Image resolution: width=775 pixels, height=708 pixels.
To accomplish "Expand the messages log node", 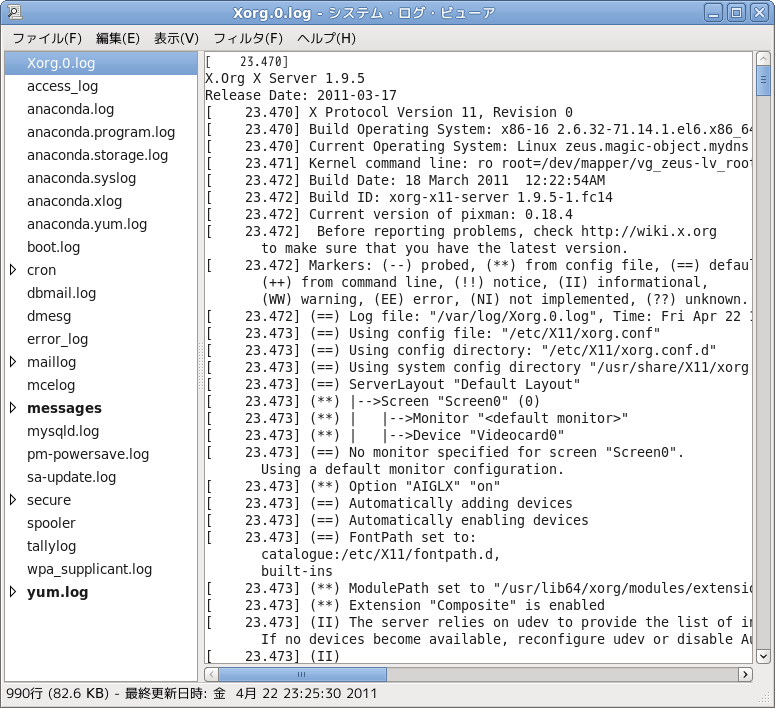I will pos(13,408).
